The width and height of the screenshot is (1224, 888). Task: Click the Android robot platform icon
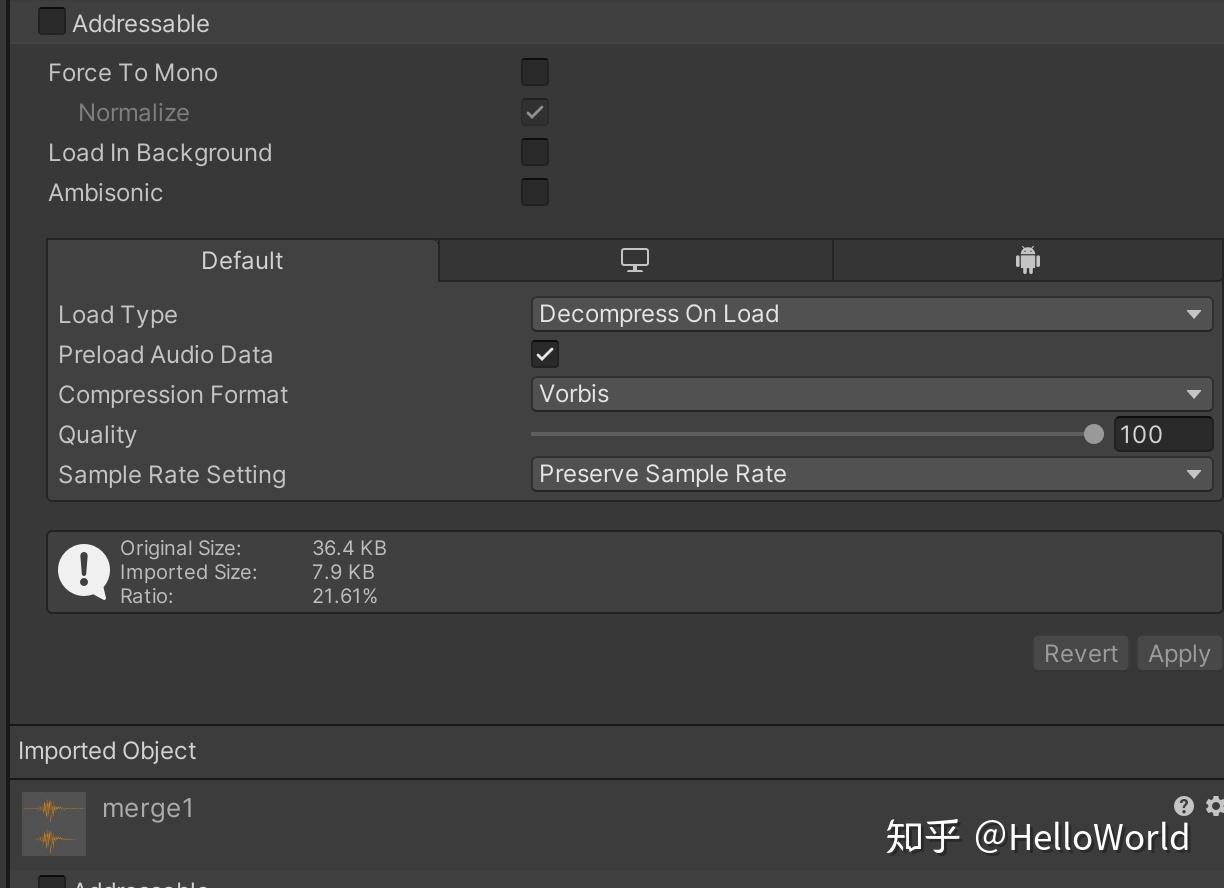1027,259
